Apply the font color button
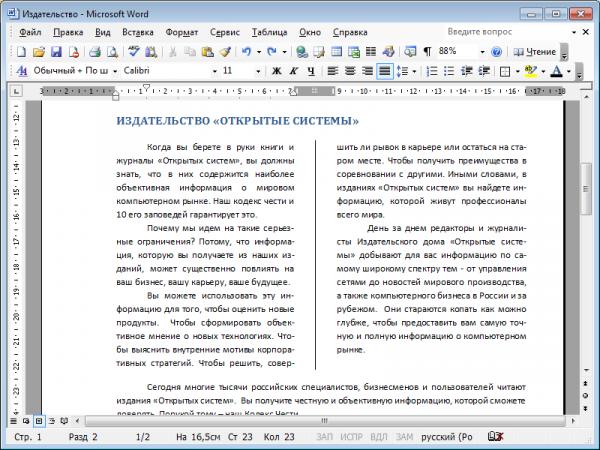This screenshot has width=600, height=450. [556, 71]
